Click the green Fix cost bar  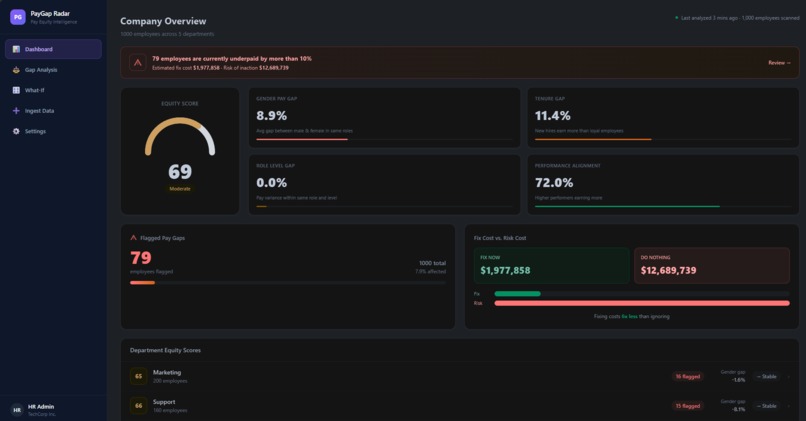[x=518, y=294]
